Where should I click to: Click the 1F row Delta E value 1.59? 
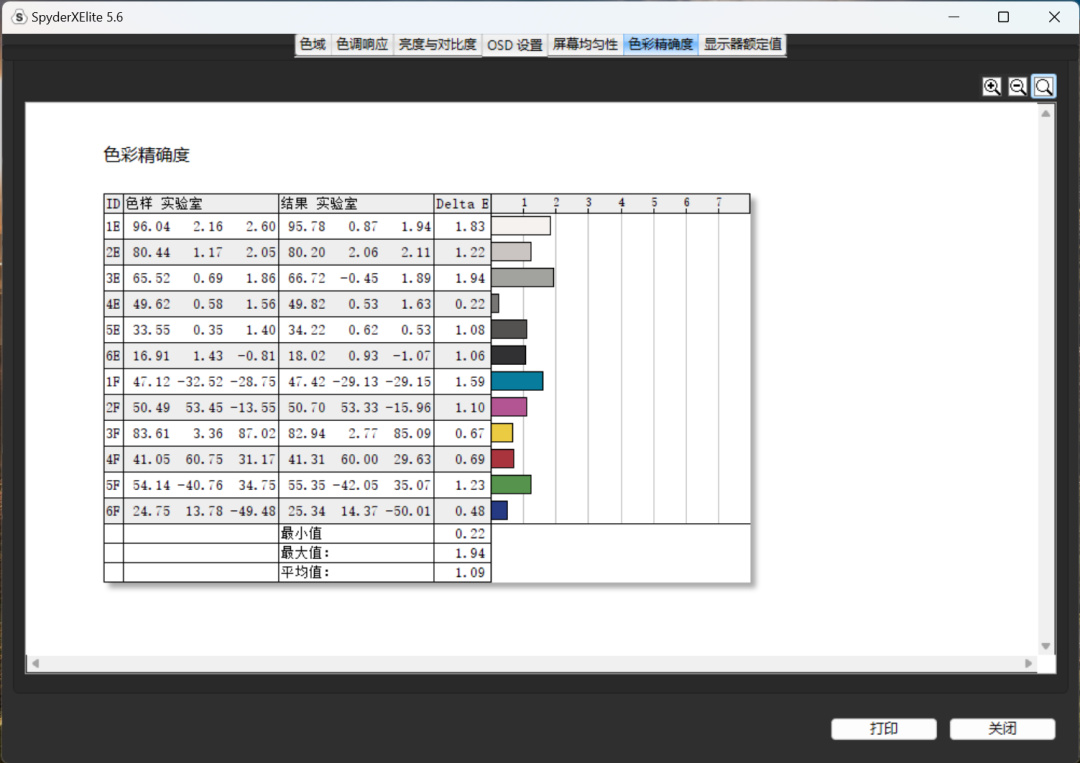coord(470,382)
